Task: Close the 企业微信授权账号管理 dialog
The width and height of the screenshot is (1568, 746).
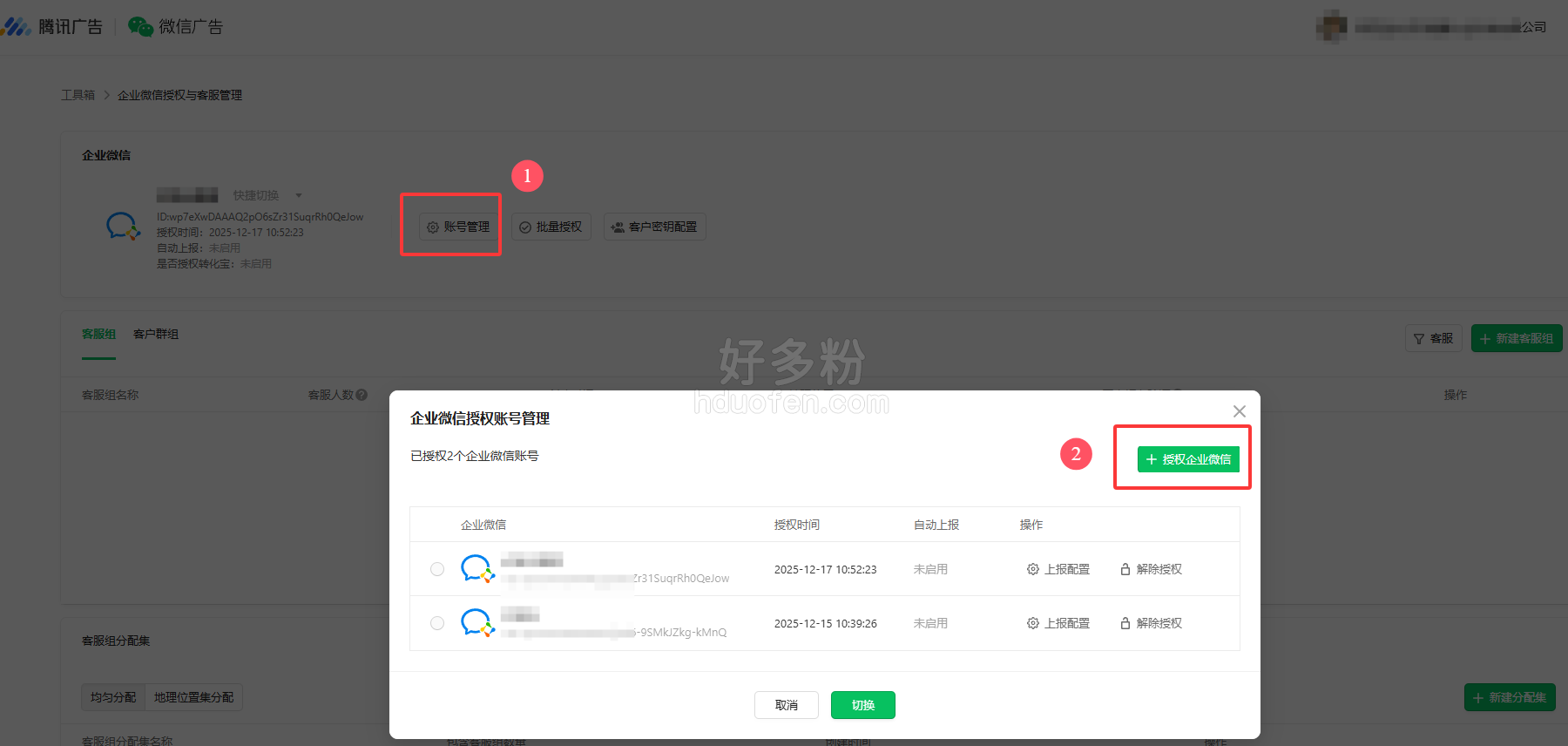Action: 1239,411
